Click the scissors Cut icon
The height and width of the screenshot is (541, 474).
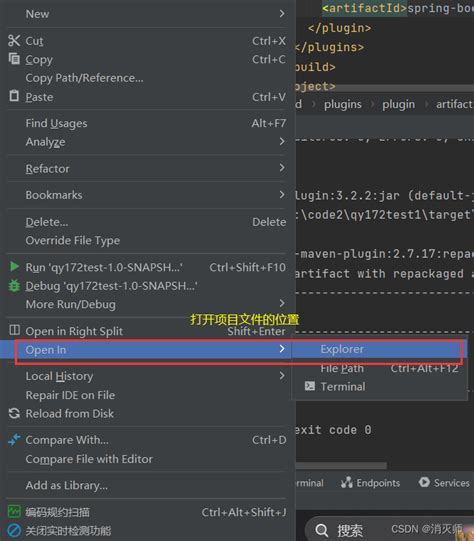click(x=14, y=41)
